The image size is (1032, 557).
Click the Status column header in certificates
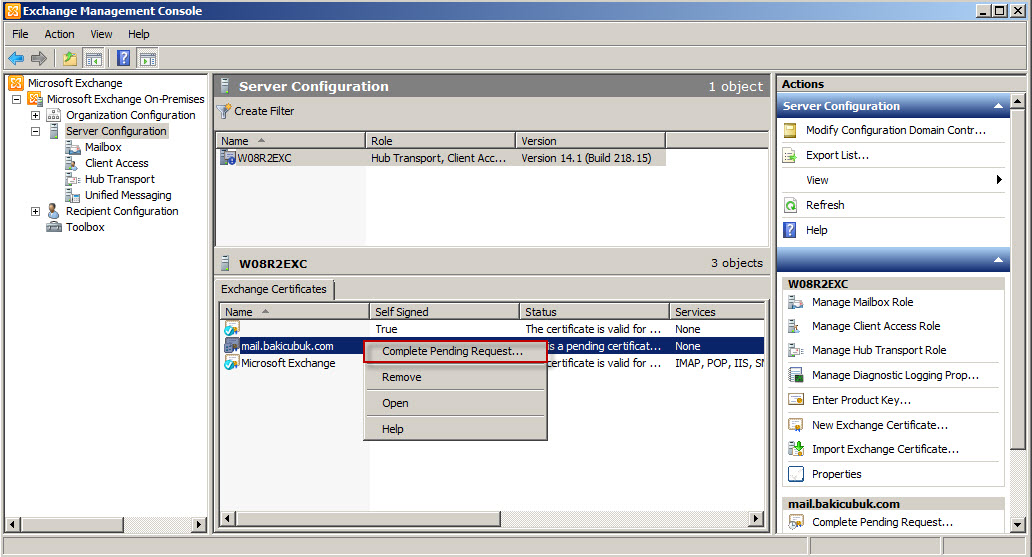594,312
